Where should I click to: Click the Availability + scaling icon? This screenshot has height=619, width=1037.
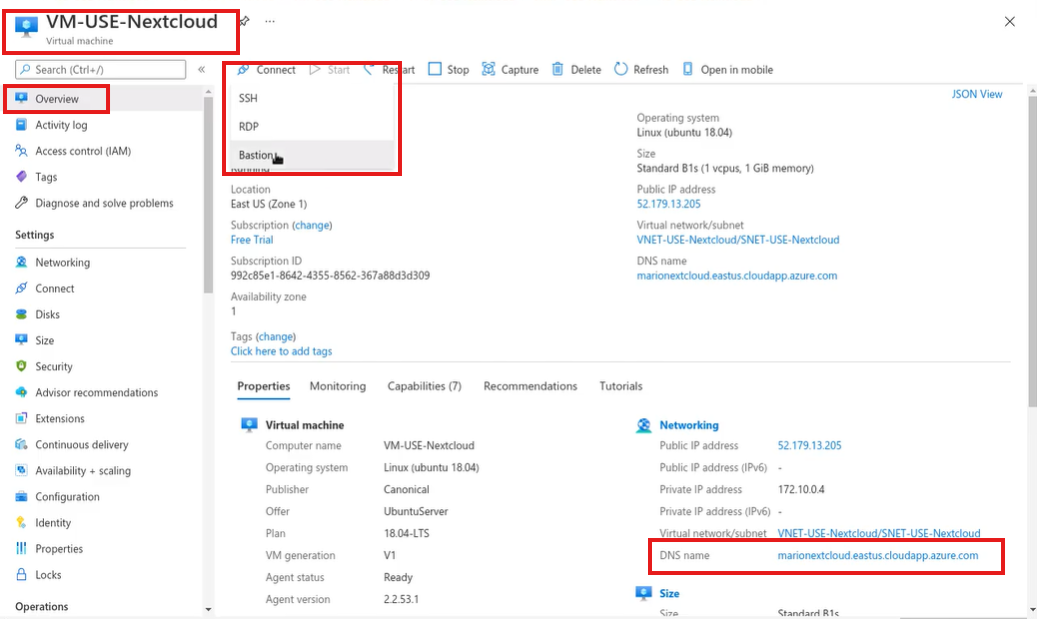[x=21, y=470]
